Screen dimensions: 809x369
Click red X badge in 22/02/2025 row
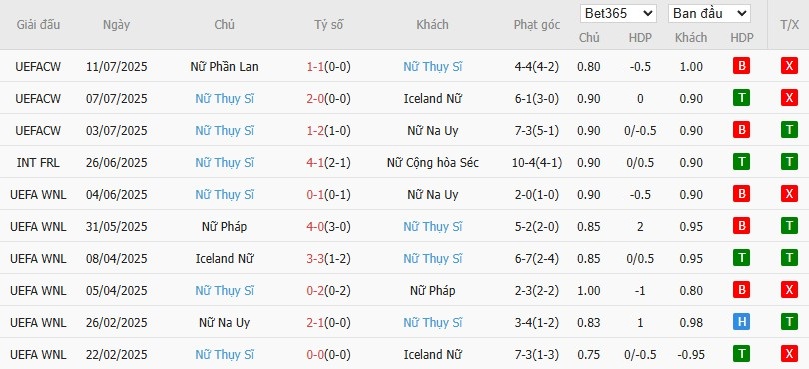(x=789, y=354)
